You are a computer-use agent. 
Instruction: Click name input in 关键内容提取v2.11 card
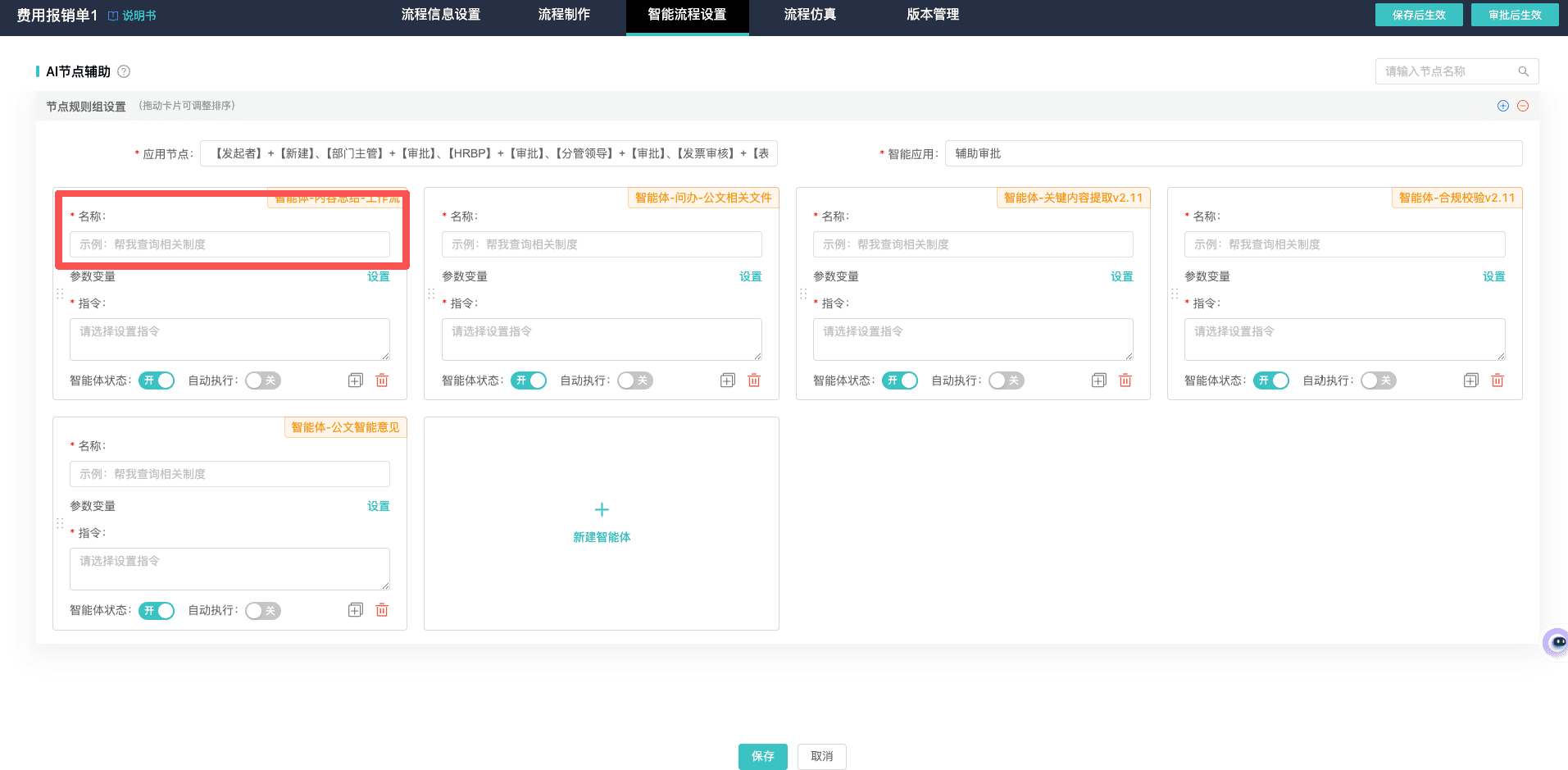click(973, 244)
